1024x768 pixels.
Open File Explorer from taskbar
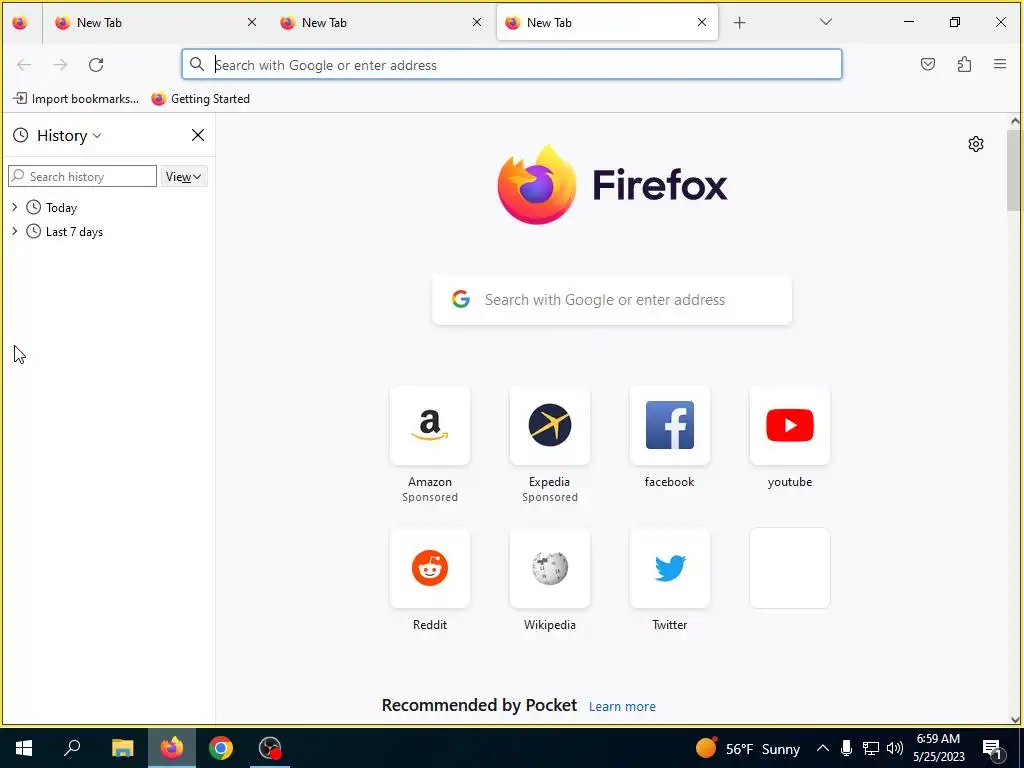[x=122, y=748]
